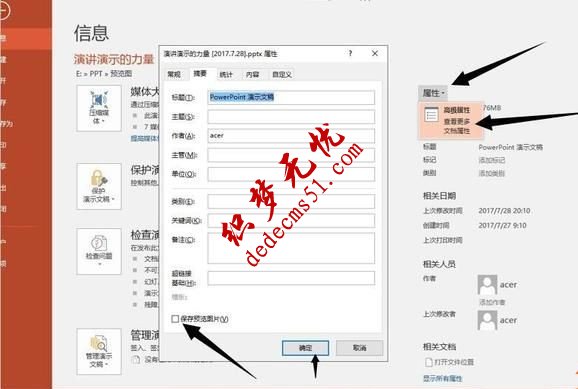The height and width of the screenshot is (389, 578).
Task: Click the back arrow circle in sidebar
Action: [x=4, y=10]
